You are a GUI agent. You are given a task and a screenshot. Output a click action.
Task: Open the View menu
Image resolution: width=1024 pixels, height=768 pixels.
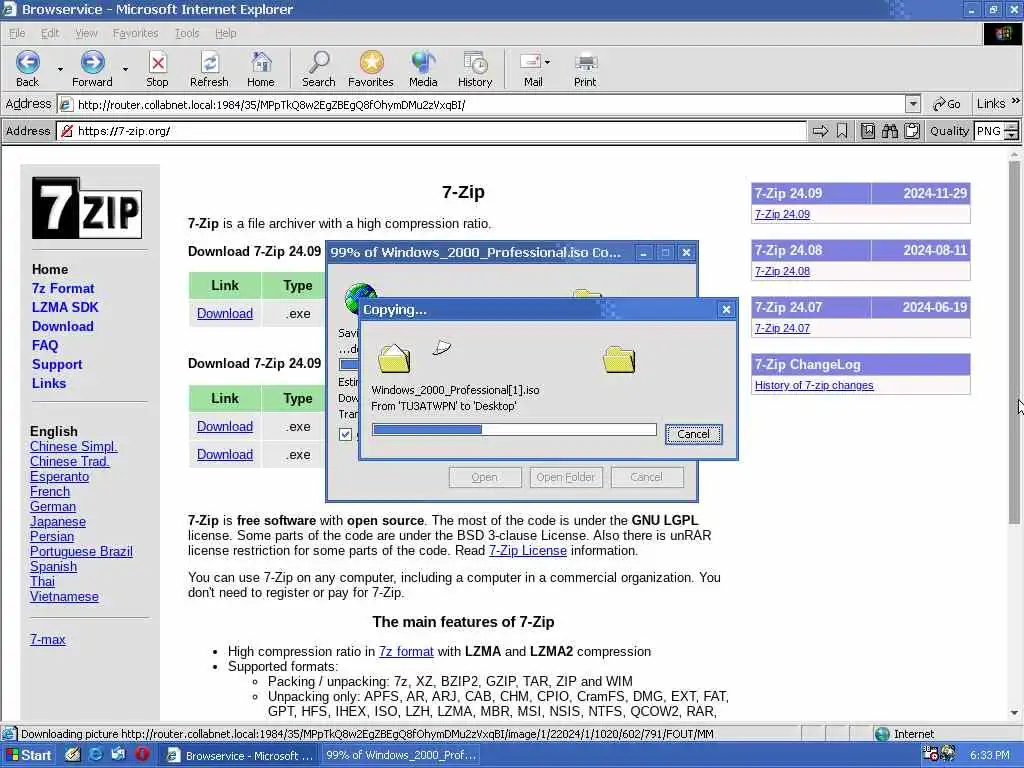coord(86,33)
